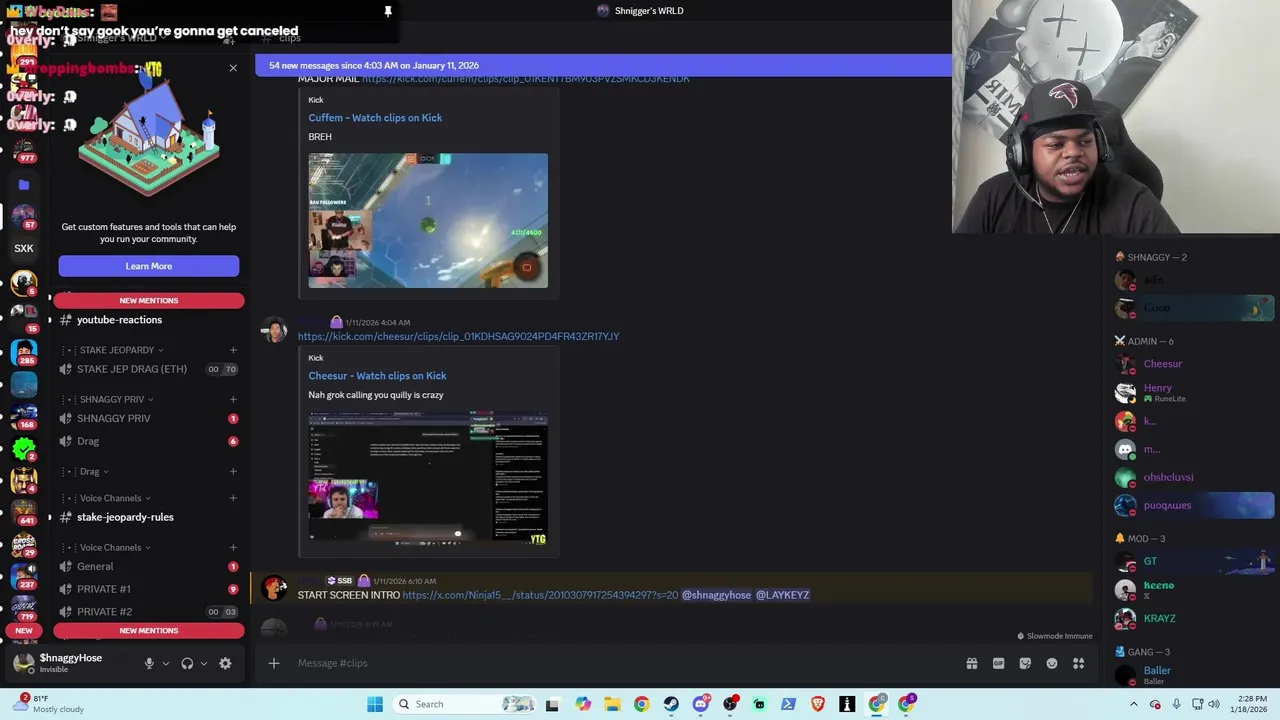Click the plus attachment button in message bar
This screenshot has width=1280, height=720.
tap(273, 663)
